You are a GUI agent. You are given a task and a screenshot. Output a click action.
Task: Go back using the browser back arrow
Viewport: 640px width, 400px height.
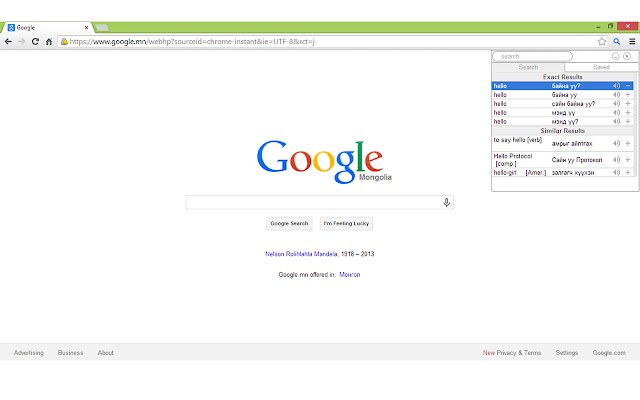8,42
